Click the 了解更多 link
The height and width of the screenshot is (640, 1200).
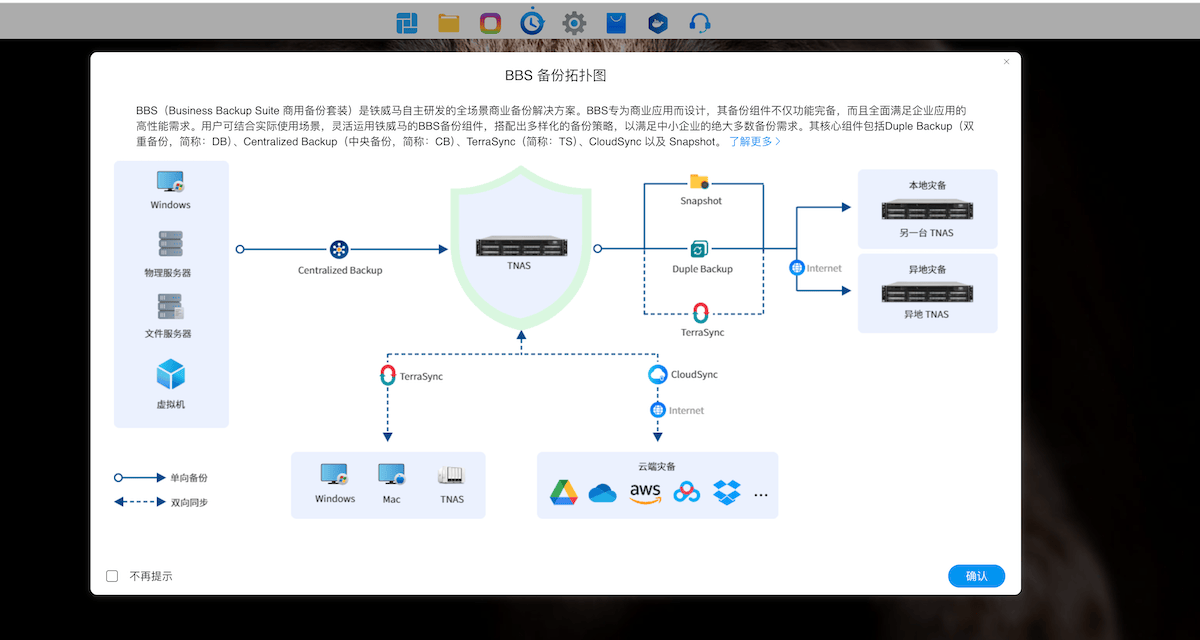point(754,142)
